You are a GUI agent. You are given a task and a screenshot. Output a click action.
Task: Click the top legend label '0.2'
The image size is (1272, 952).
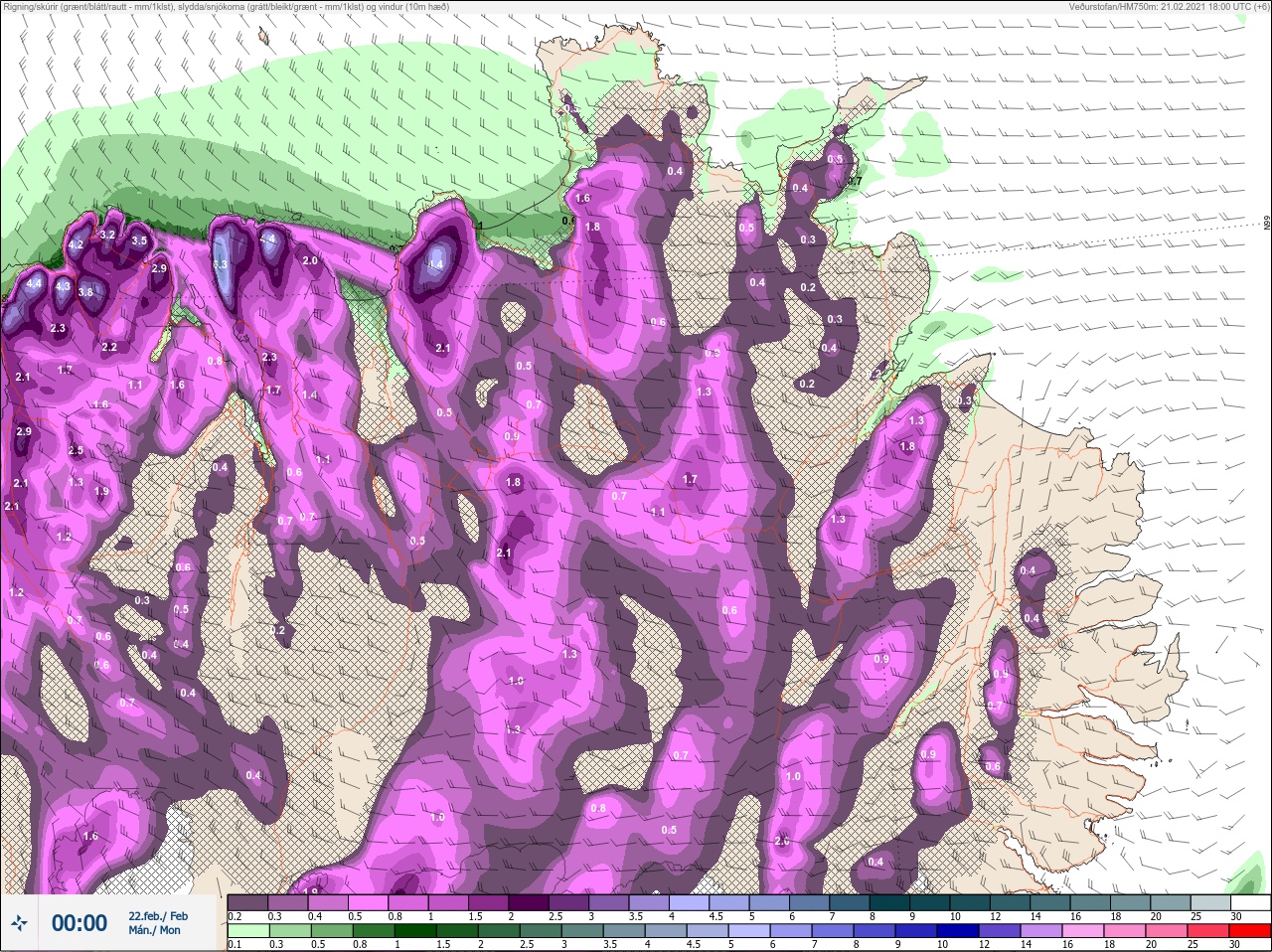click(x=235, y=916)
